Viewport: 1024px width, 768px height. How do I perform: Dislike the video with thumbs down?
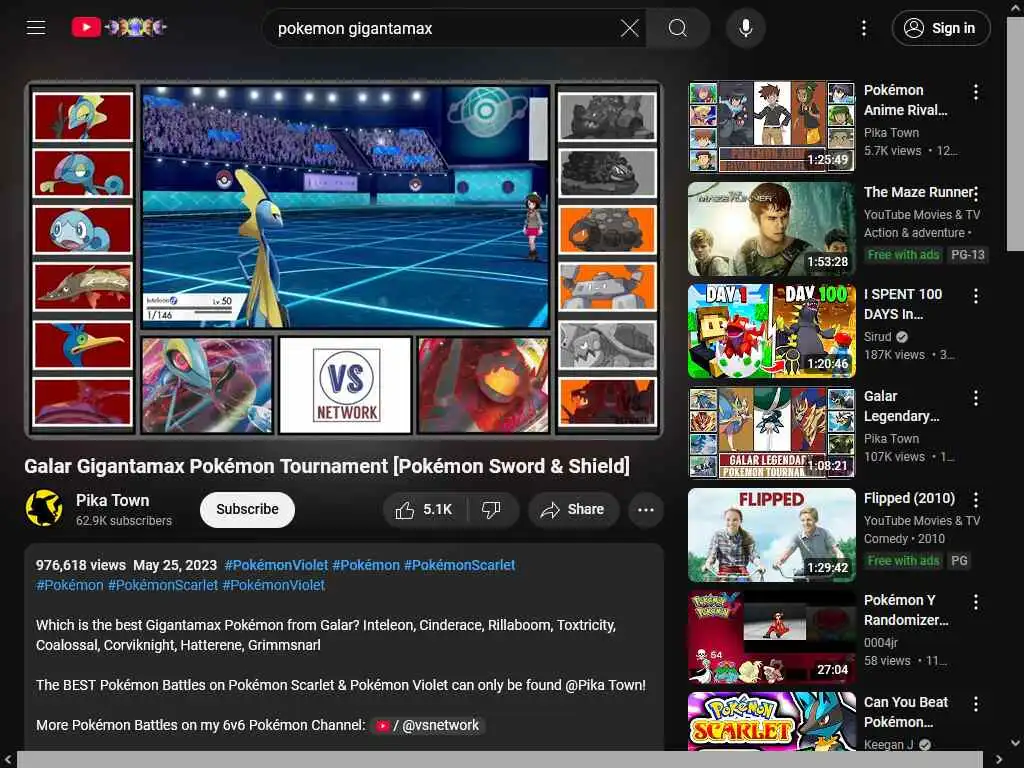491,509
